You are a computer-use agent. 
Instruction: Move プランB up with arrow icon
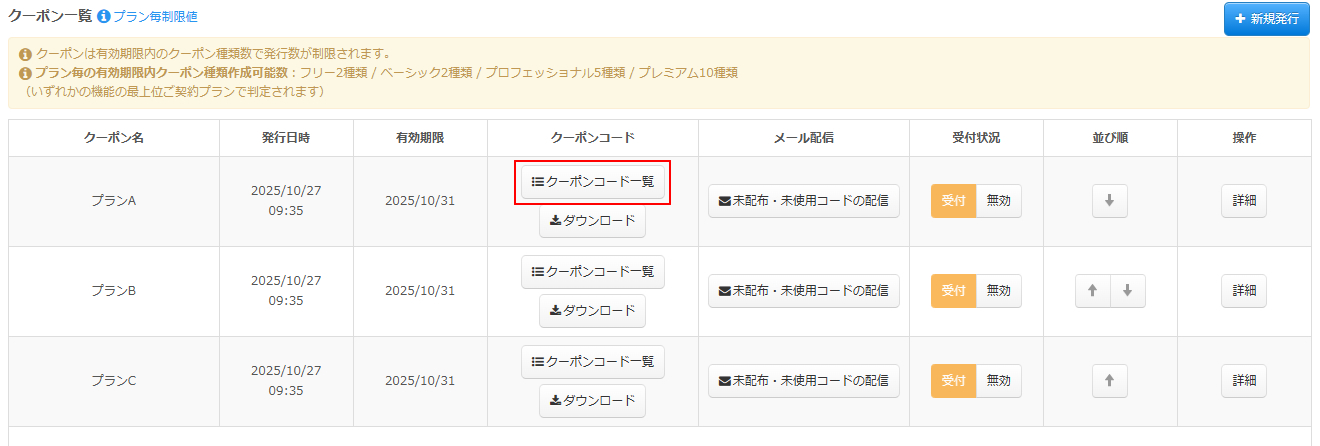click(1092, 291)
